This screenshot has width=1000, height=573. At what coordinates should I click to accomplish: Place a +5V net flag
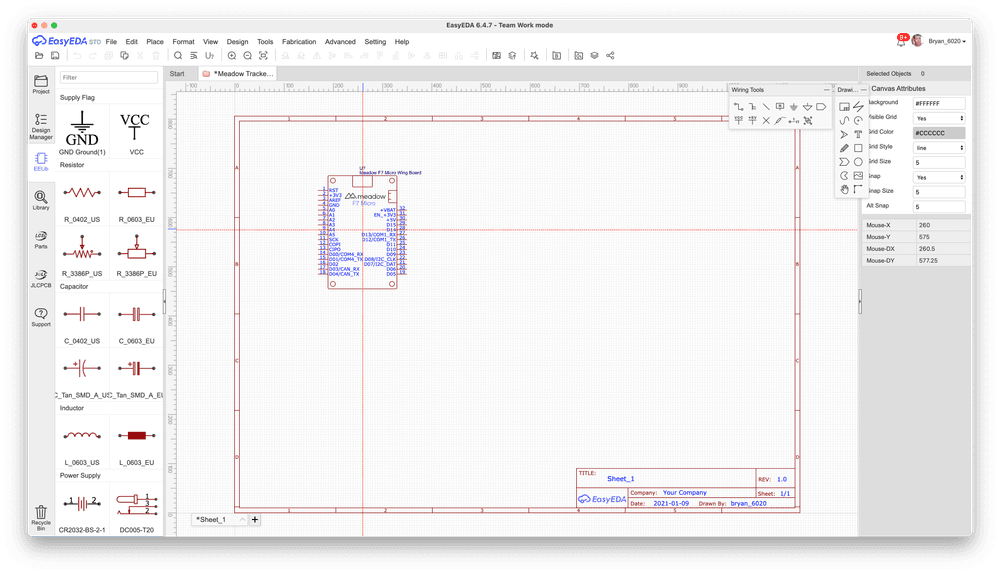click(x=752, y=120)
